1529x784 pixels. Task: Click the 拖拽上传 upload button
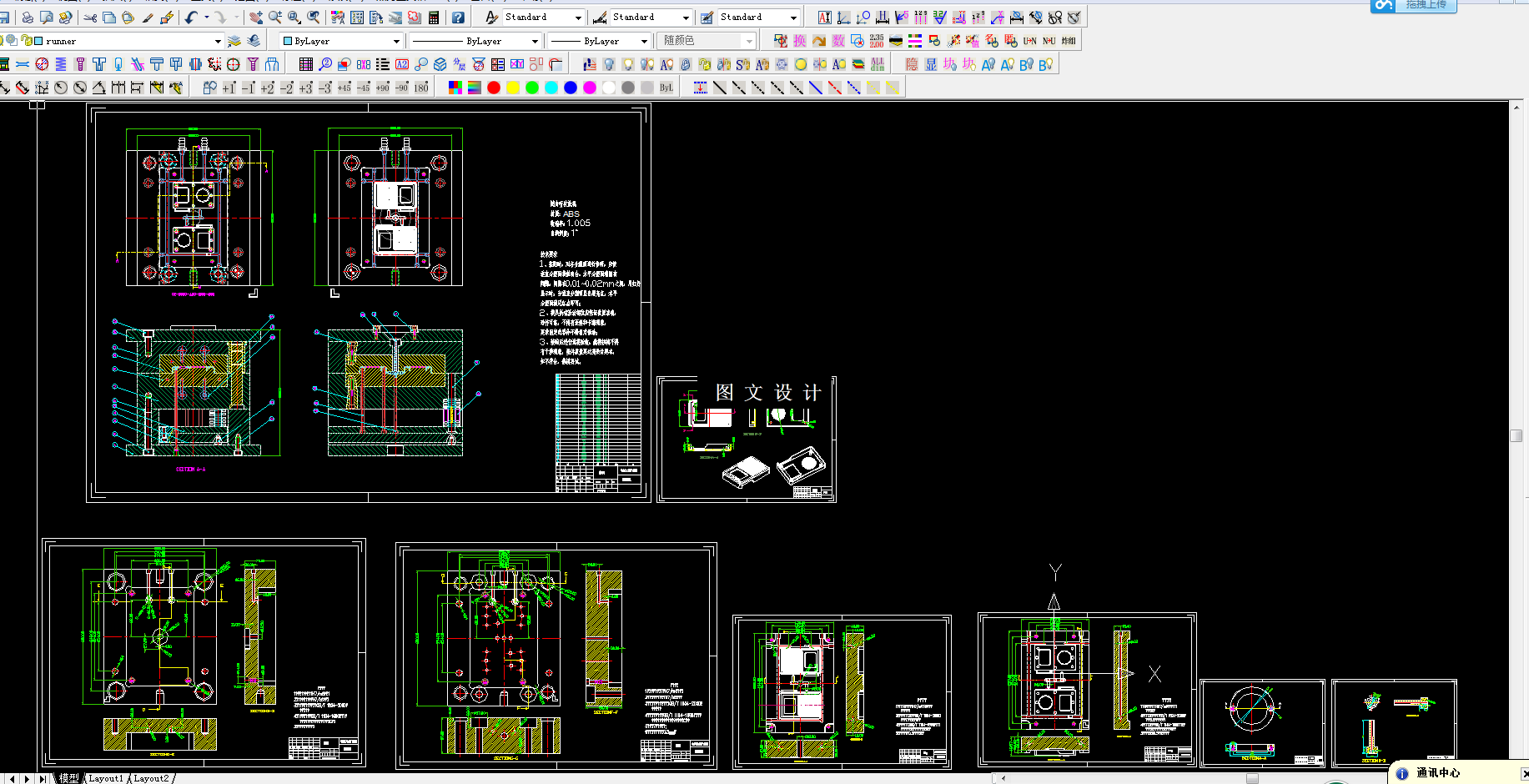pyautogui.click(x=1414, y=5)
